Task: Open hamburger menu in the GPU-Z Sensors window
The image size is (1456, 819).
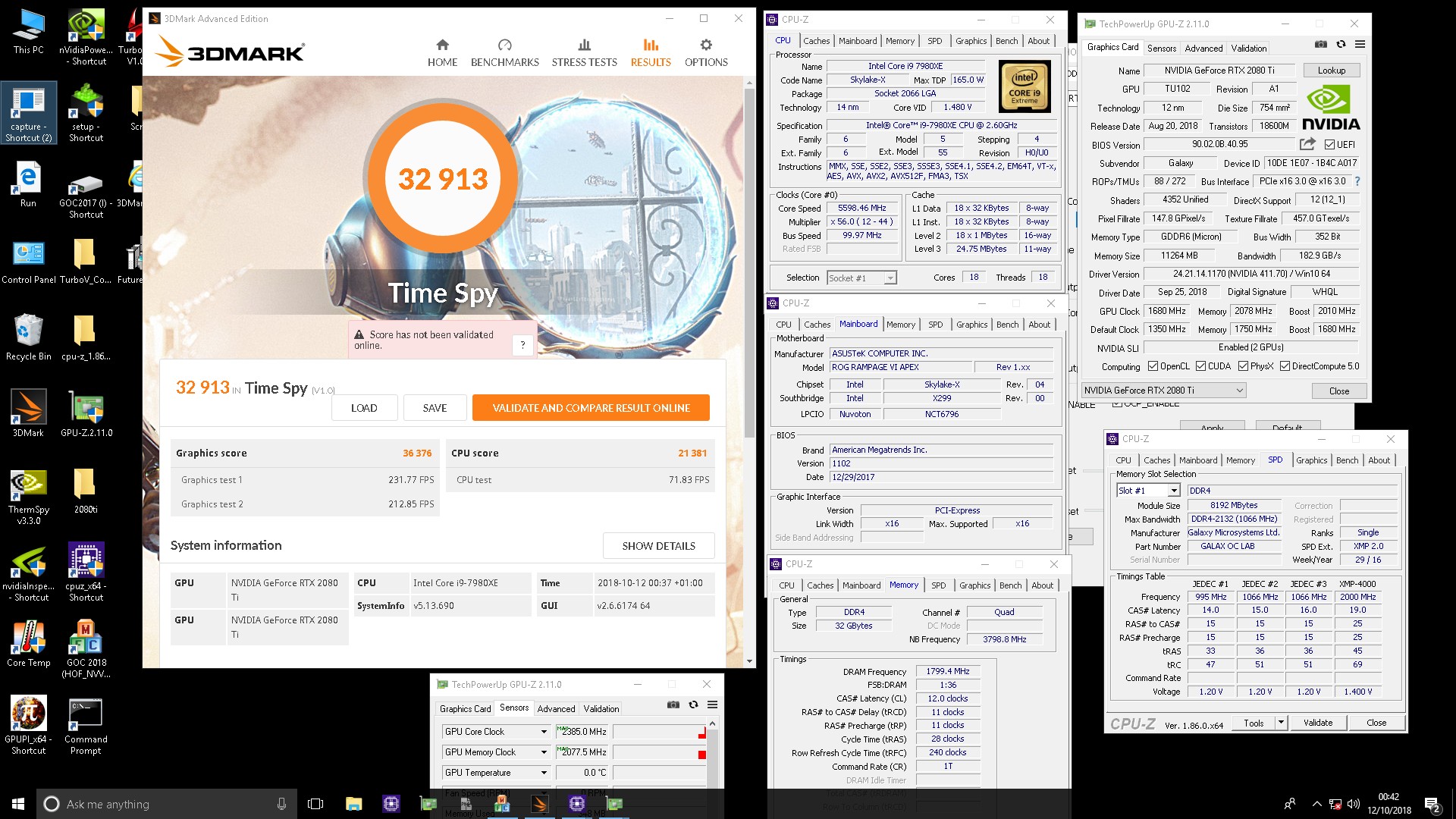Action: (x=712, y=705)
